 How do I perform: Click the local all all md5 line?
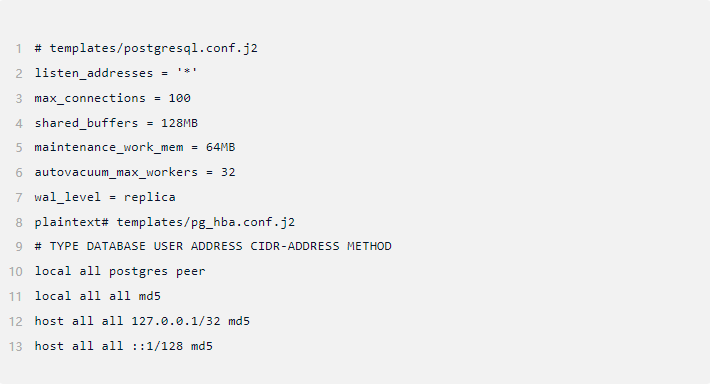point(97,296)
